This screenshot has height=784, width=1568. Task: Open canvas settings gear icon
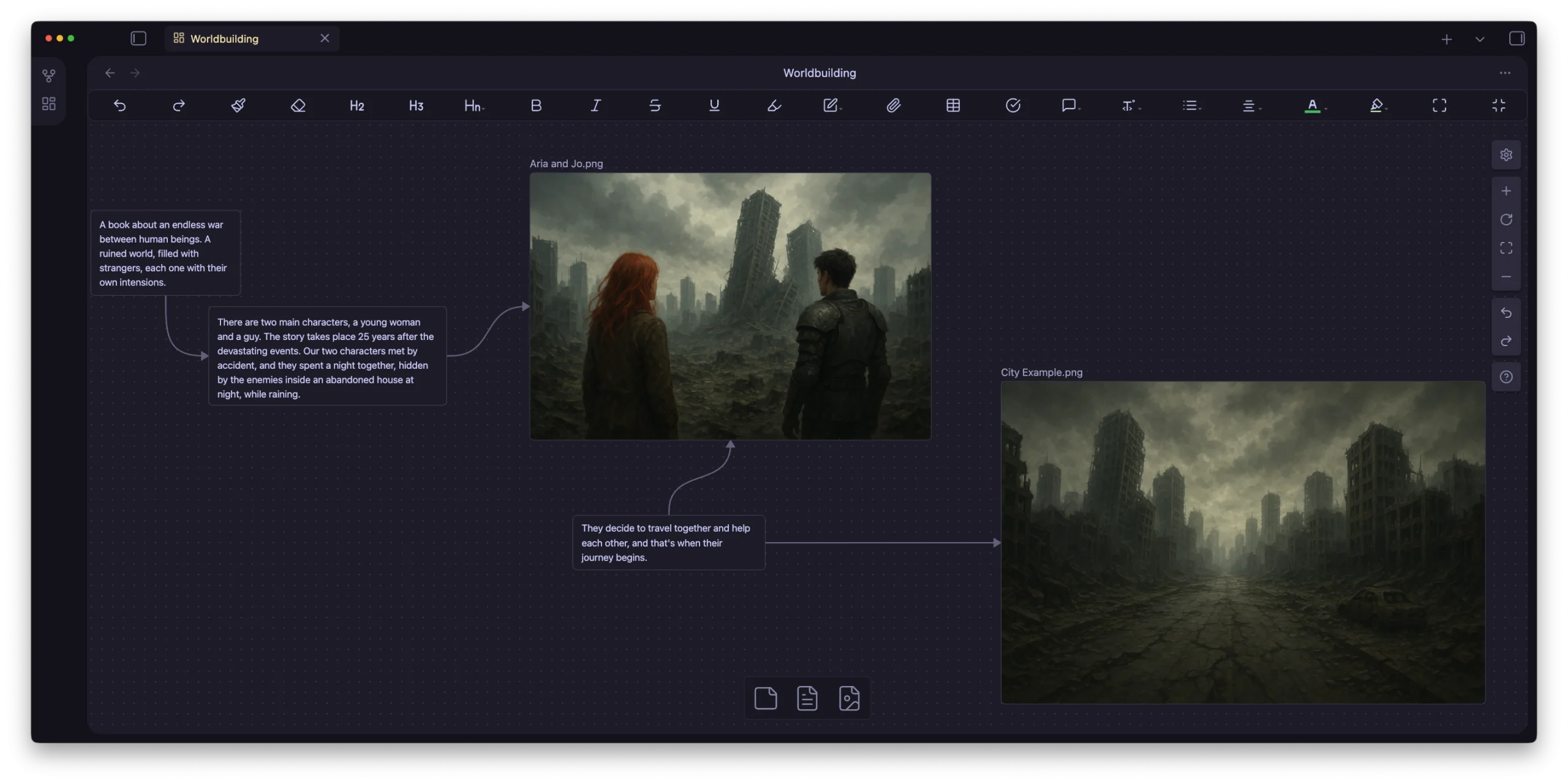1506,155
